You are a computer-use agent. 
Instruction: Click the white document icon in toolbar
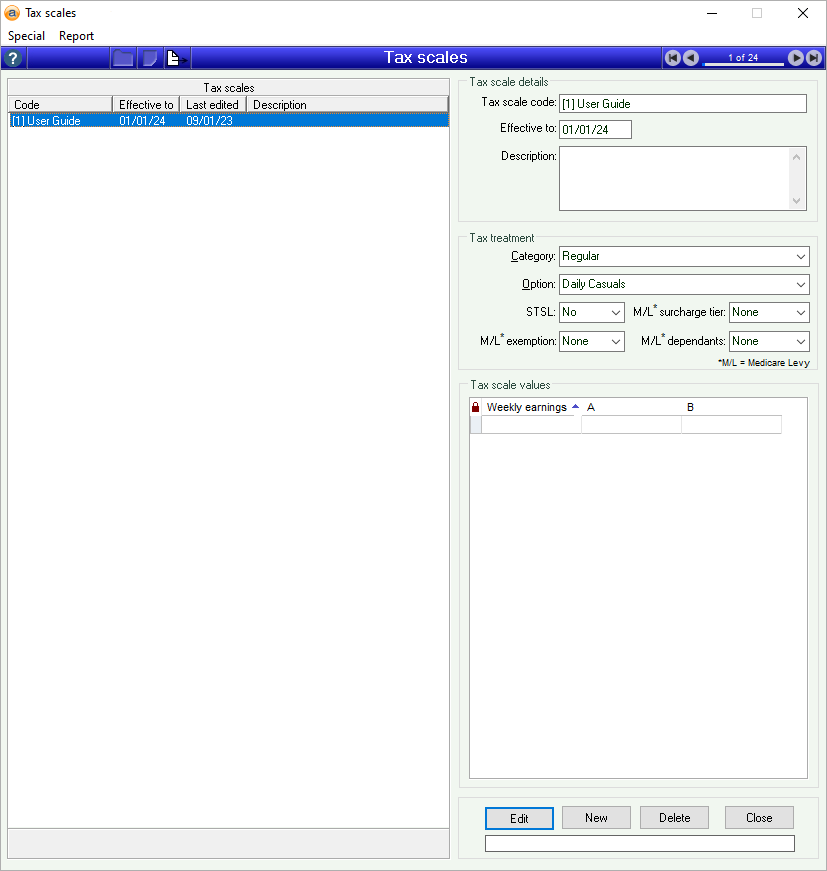pos(174,58)
